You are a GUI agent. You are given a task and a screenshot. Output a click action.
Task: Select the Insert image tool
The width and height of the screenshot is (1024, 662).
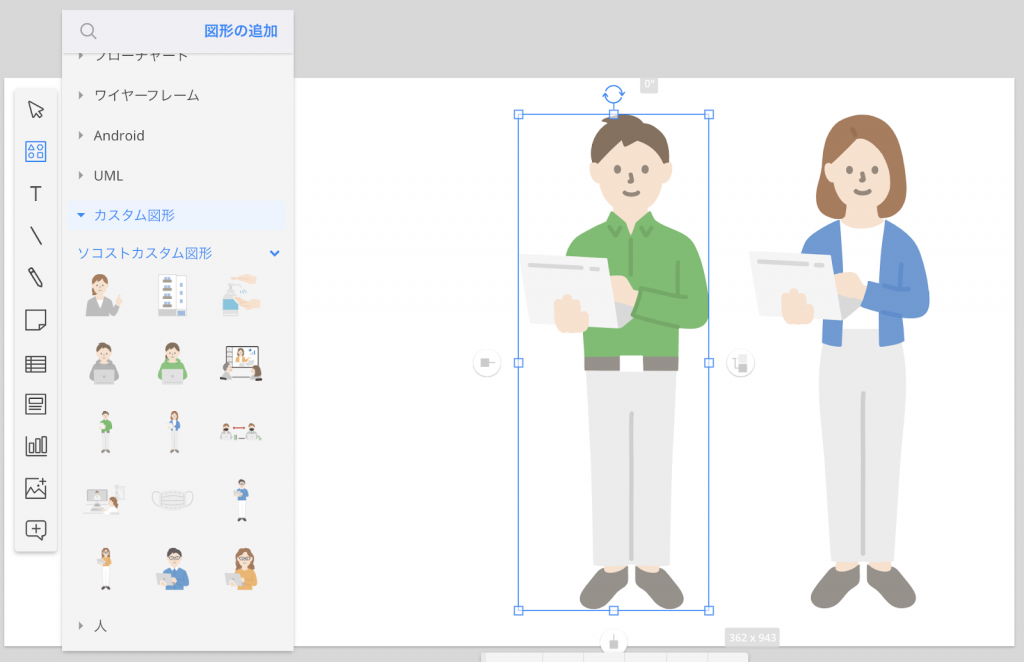(x=36, y=488)
